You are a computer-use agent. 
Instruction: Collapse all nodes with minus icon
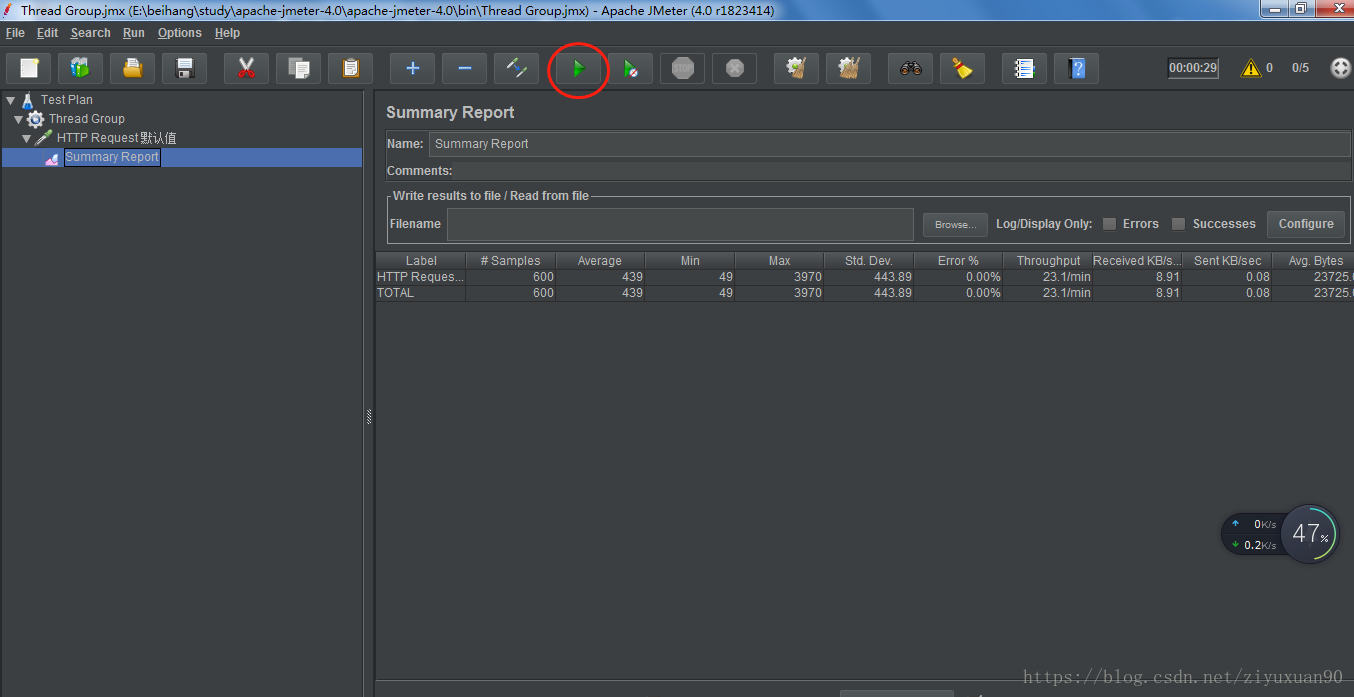coord(464,68)
